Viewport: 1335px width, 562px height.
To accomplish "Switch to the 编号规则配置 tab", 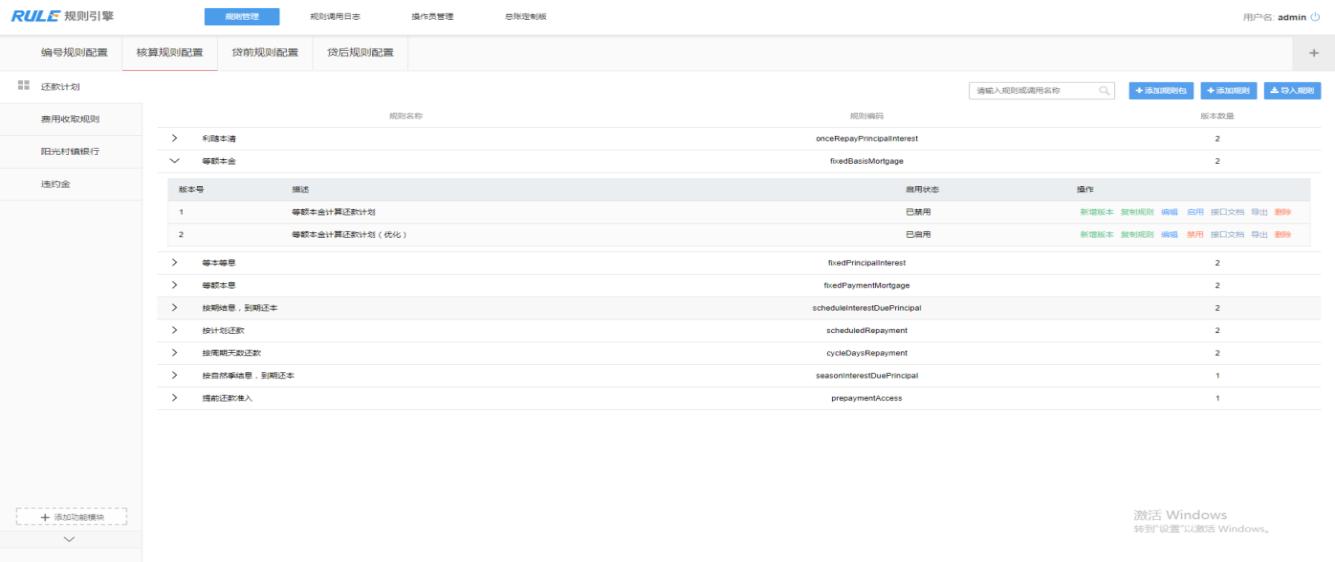I will tap(74, 53).
